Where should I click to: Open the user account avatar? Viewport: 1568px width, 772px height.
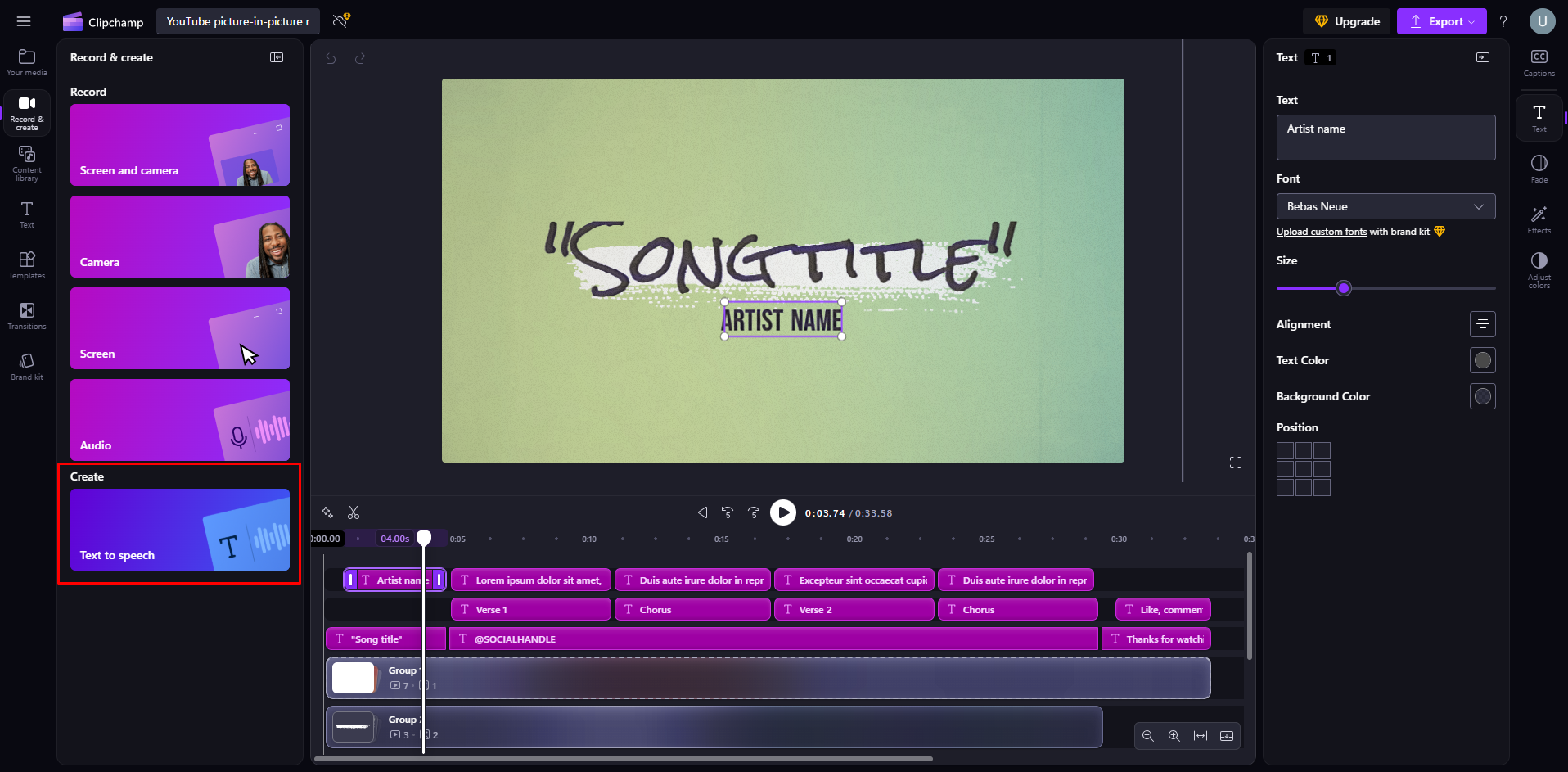(x=1543, y=21)
